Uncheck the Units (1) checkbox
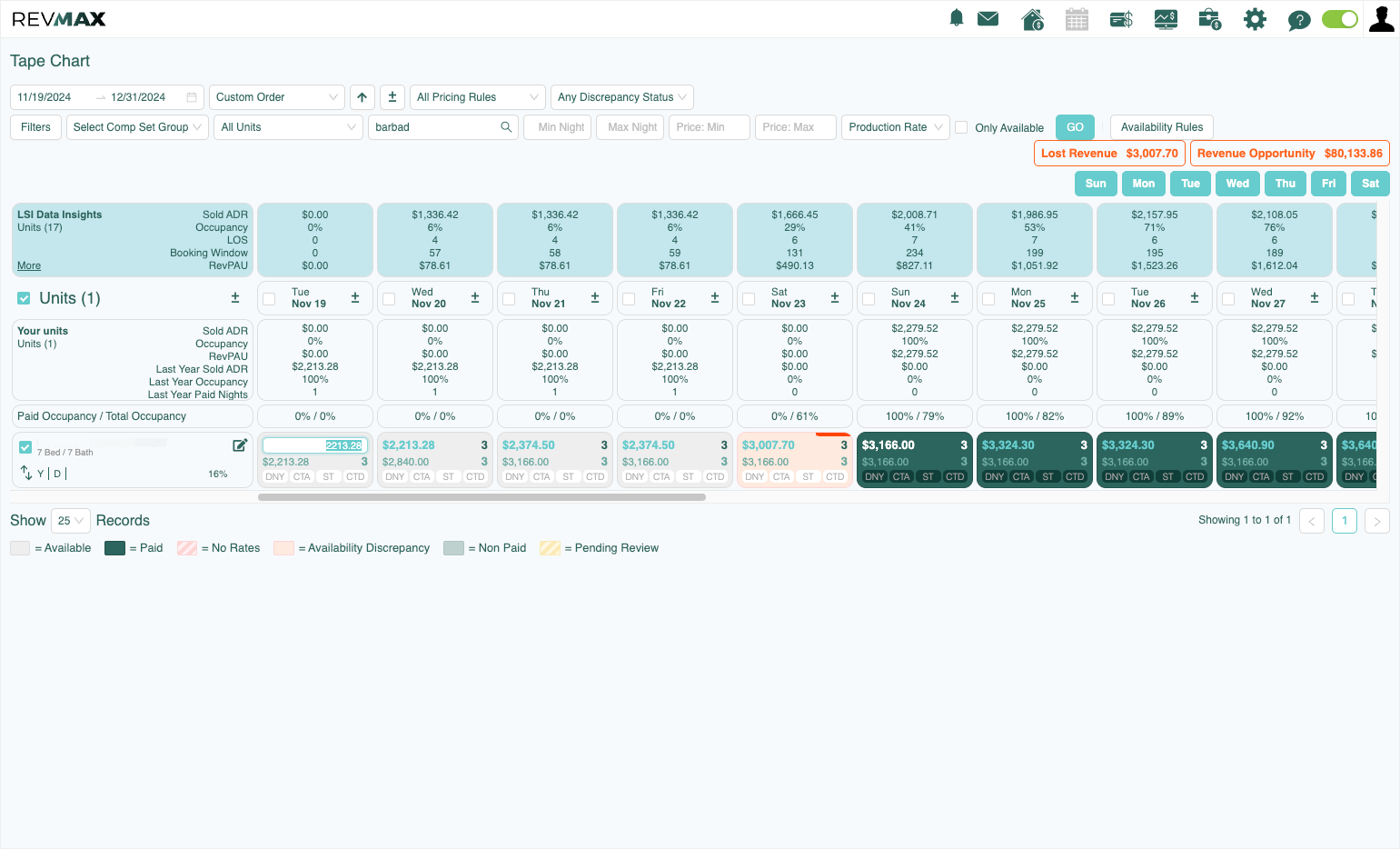The height and width of the screenshot is (849, 1400). click(25, 298)
